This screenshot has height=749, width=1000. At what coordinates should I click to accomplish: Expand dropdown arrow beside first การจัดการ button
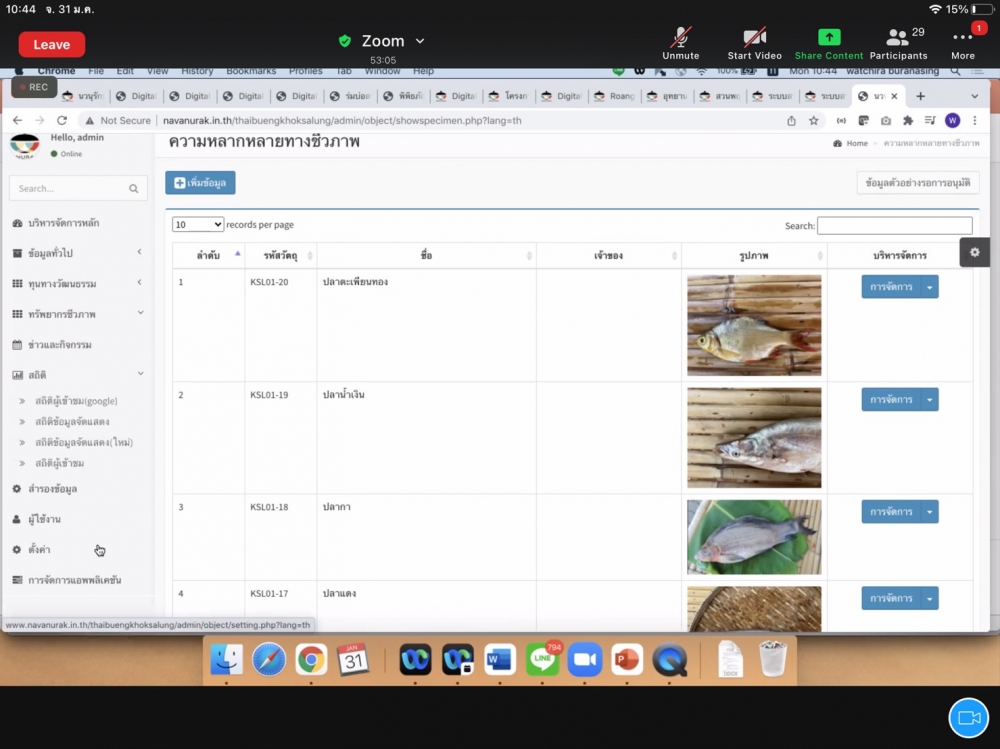(x=930, y=287)
